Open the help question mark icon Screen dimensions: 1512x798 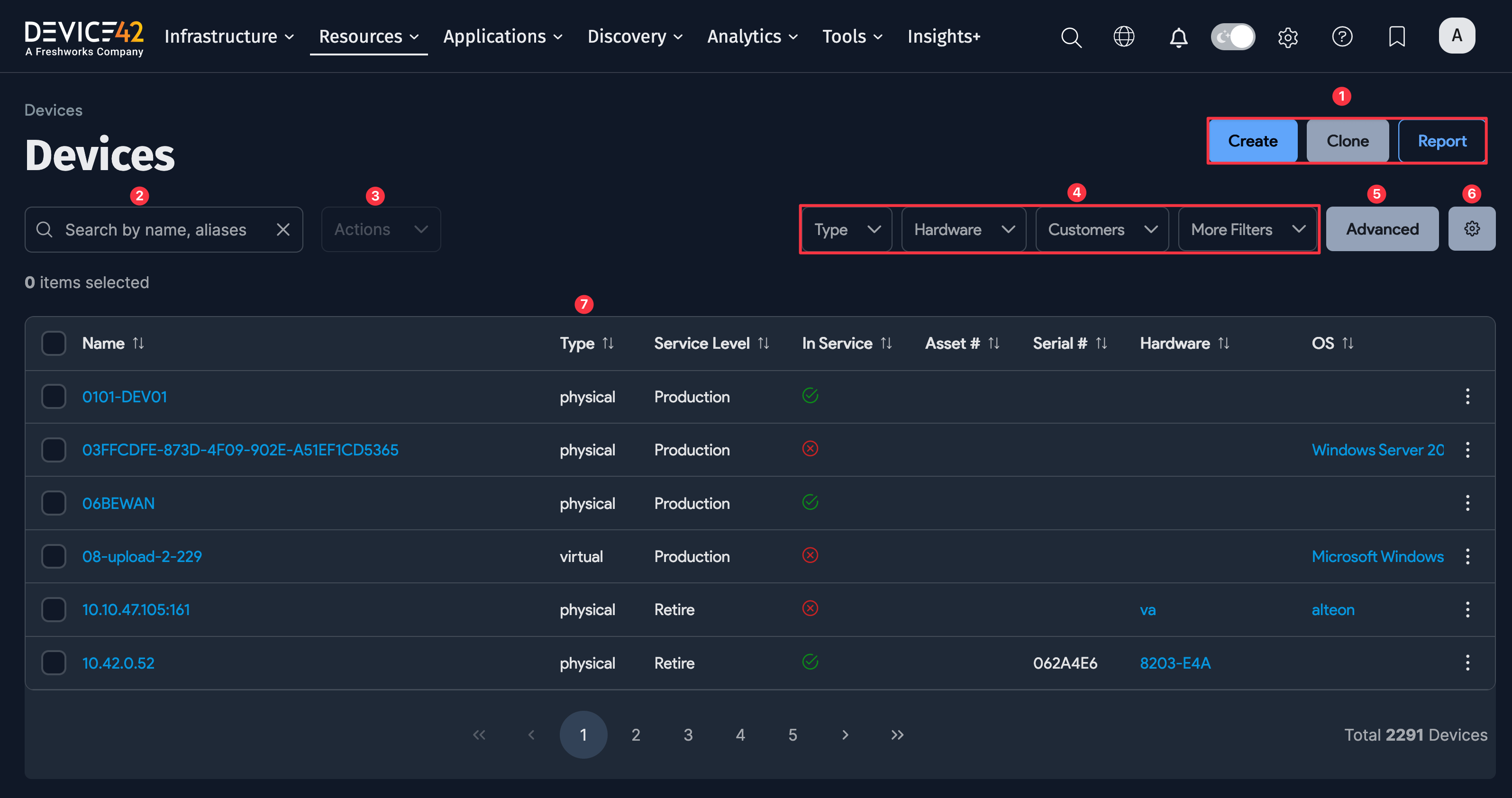[1342, 36]
